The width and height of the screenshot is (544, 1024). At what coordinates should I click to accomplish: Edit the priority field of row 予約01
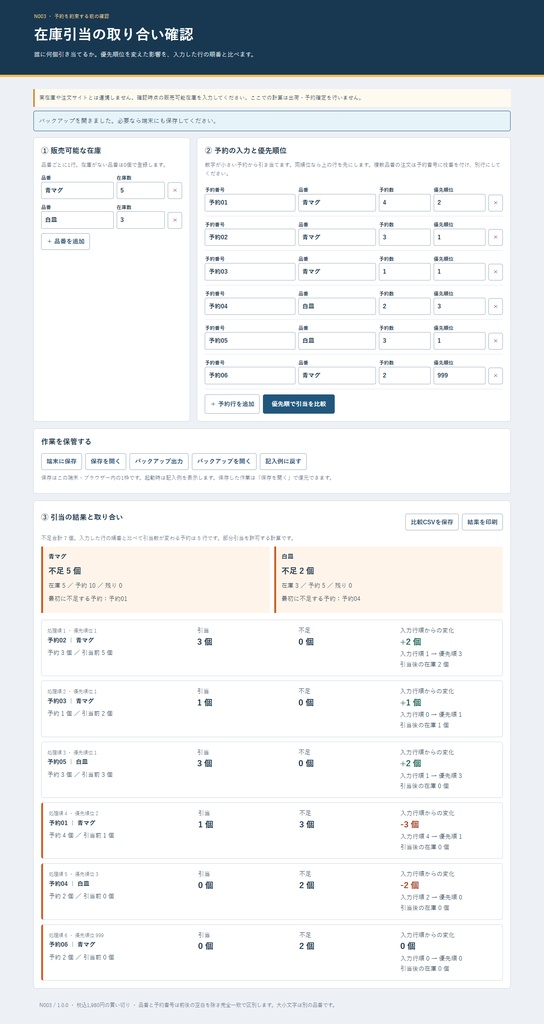(459, 202)
